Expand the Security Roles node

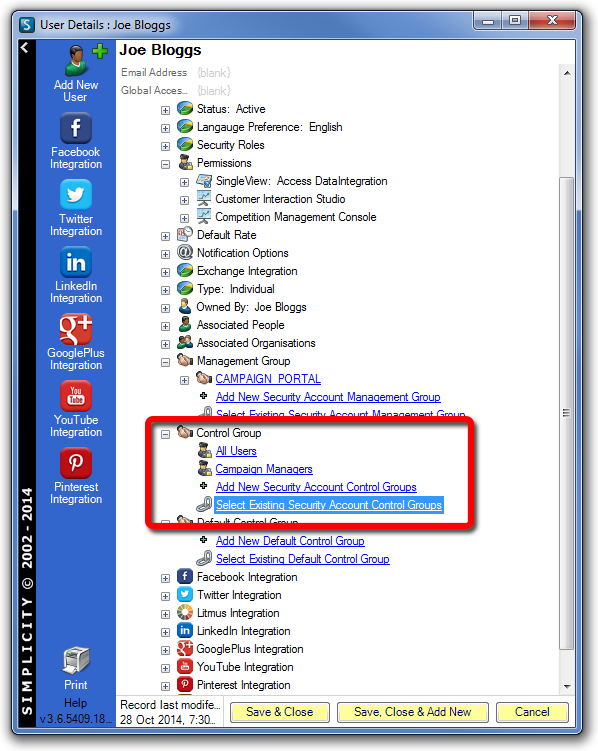[x=165, y=146]
